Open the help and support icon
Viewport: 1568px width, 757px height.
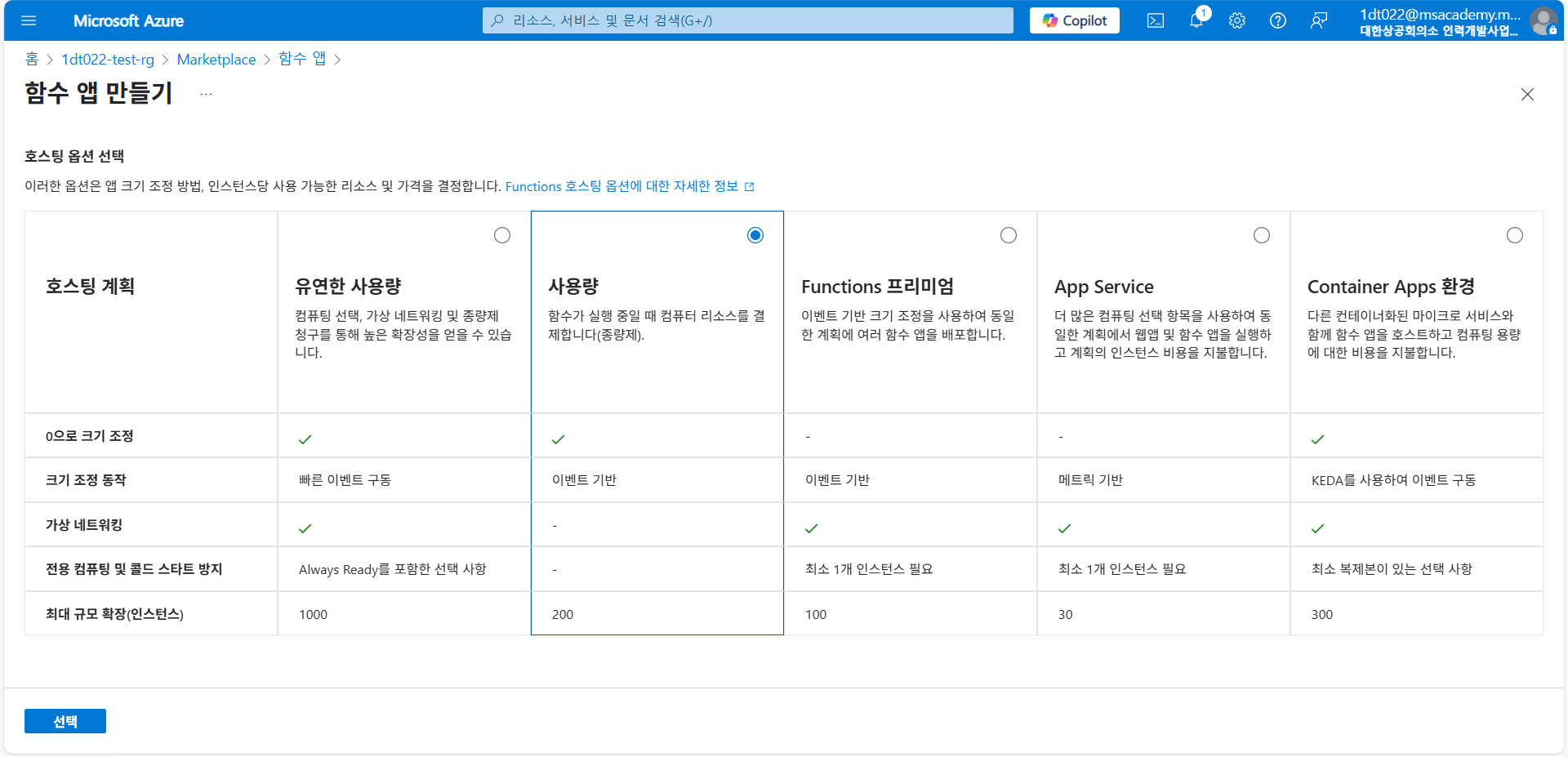(x=1278, y=20)
